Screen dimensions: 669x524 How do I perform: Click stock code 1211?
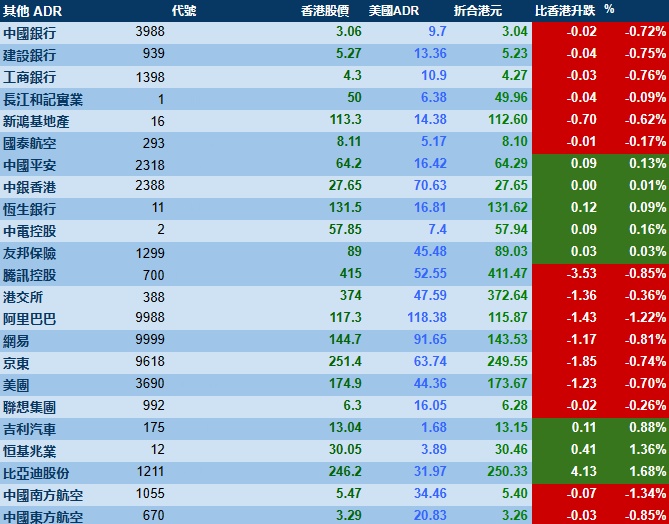click(x=150, y=472)
